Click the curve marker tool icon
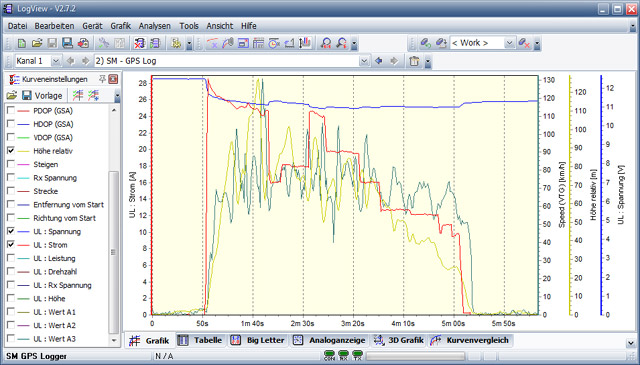 227,43
